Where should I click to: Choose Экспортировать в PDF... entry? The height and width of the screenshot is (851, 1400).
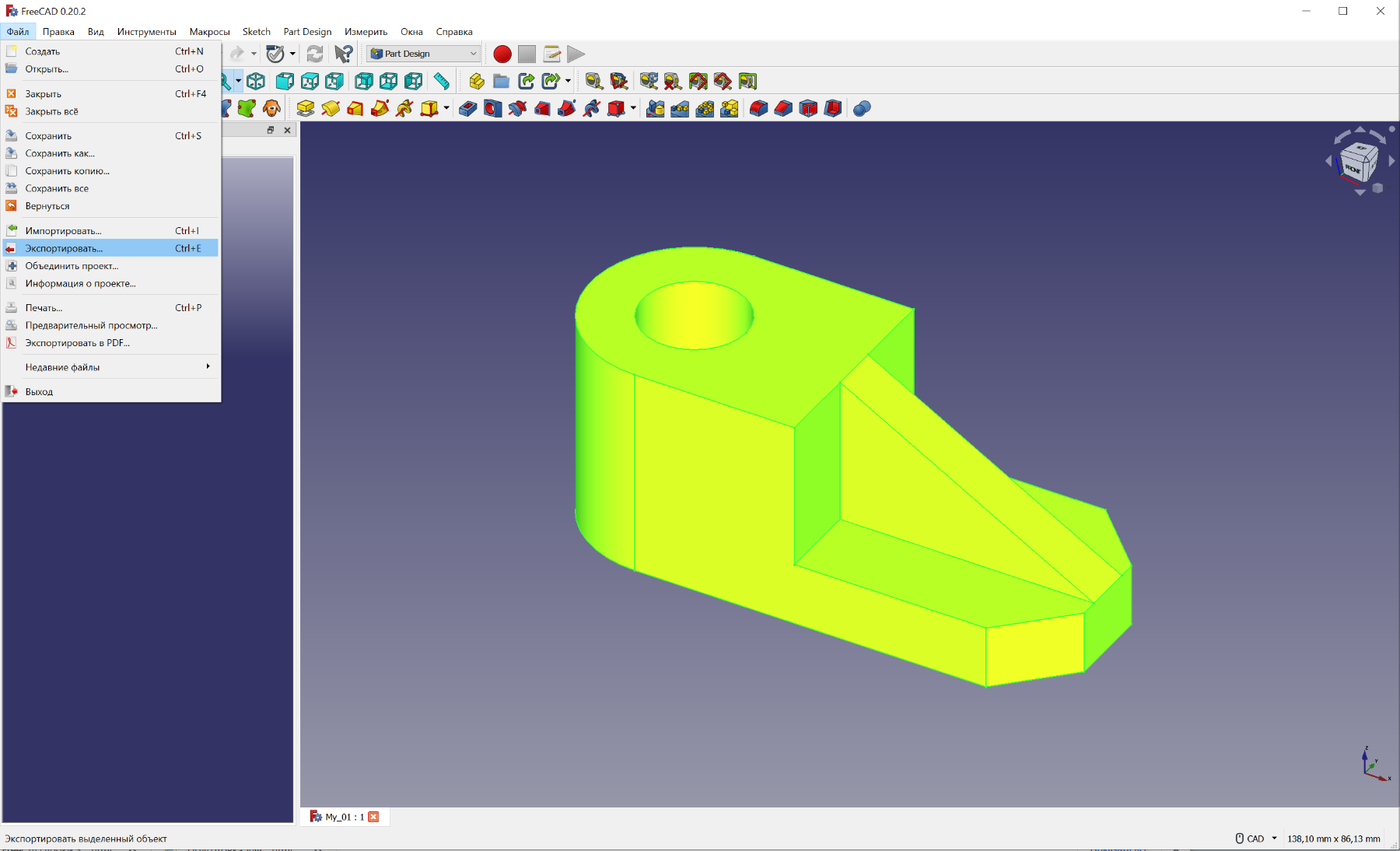click(x=111, y=343)
